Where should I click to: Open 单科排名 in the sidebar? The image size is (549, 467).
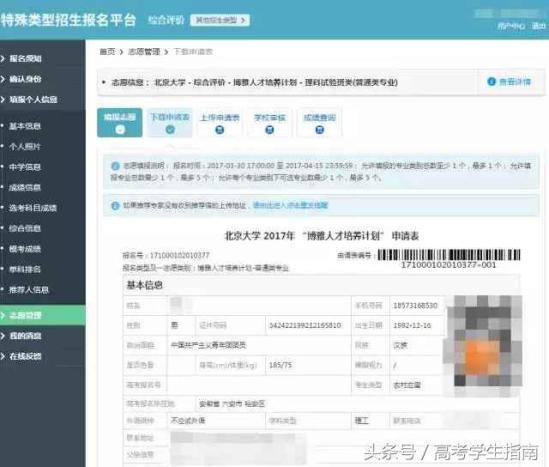coord(25,270)
